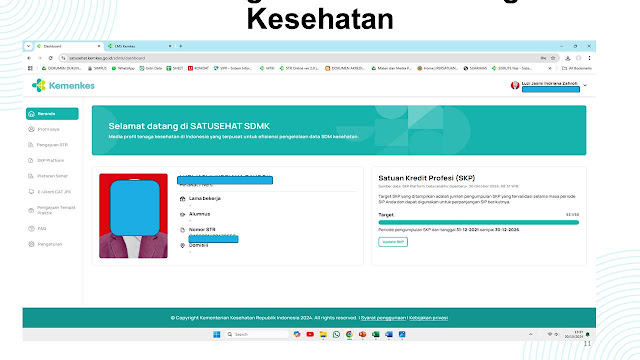This screenshot has height=360, width=640.
Task: Open Chrome's tab search dropdown
Action: pos(28,46)
